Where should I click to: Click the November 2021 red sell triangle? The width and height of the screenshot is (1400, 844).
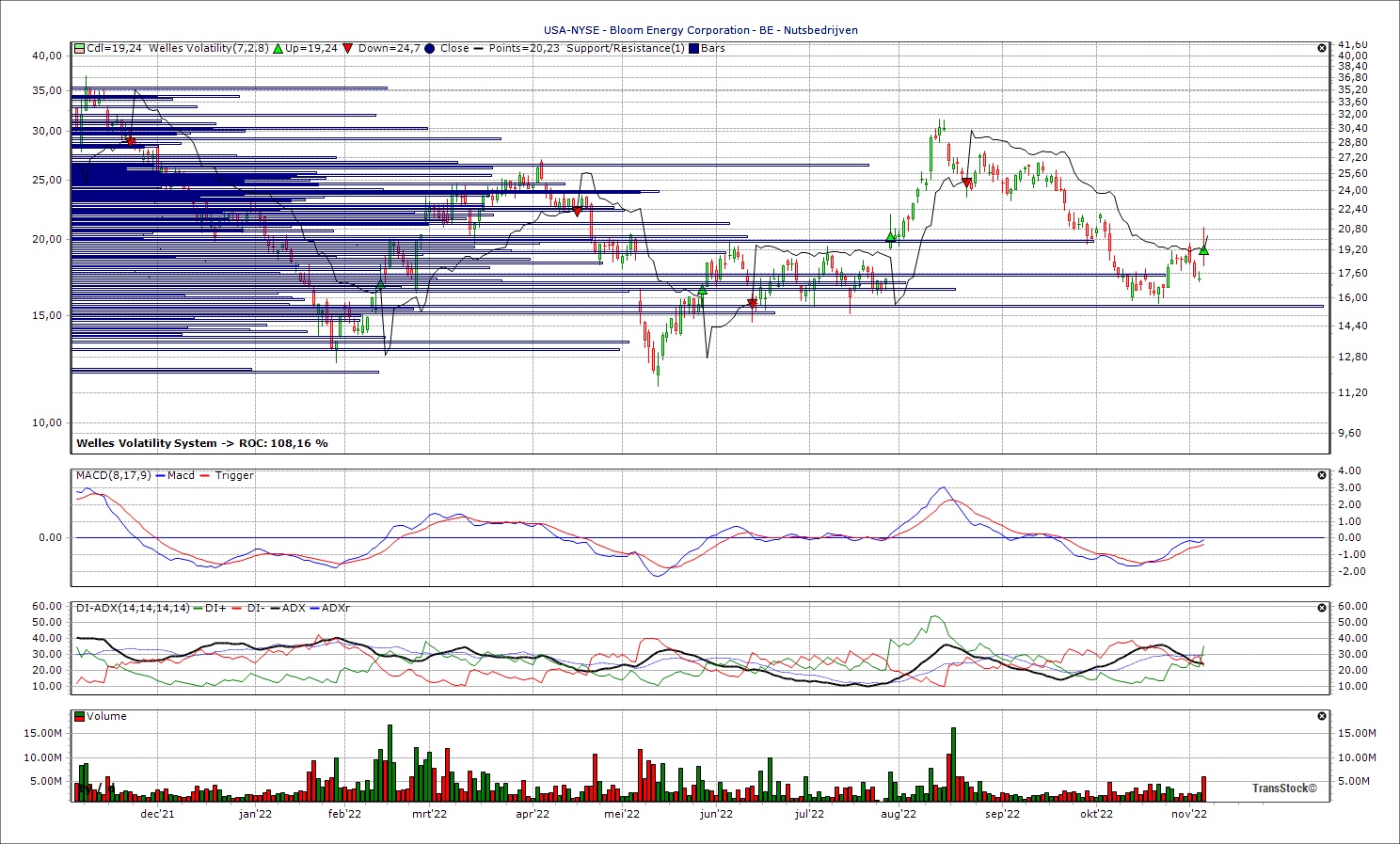coord(131,142)
